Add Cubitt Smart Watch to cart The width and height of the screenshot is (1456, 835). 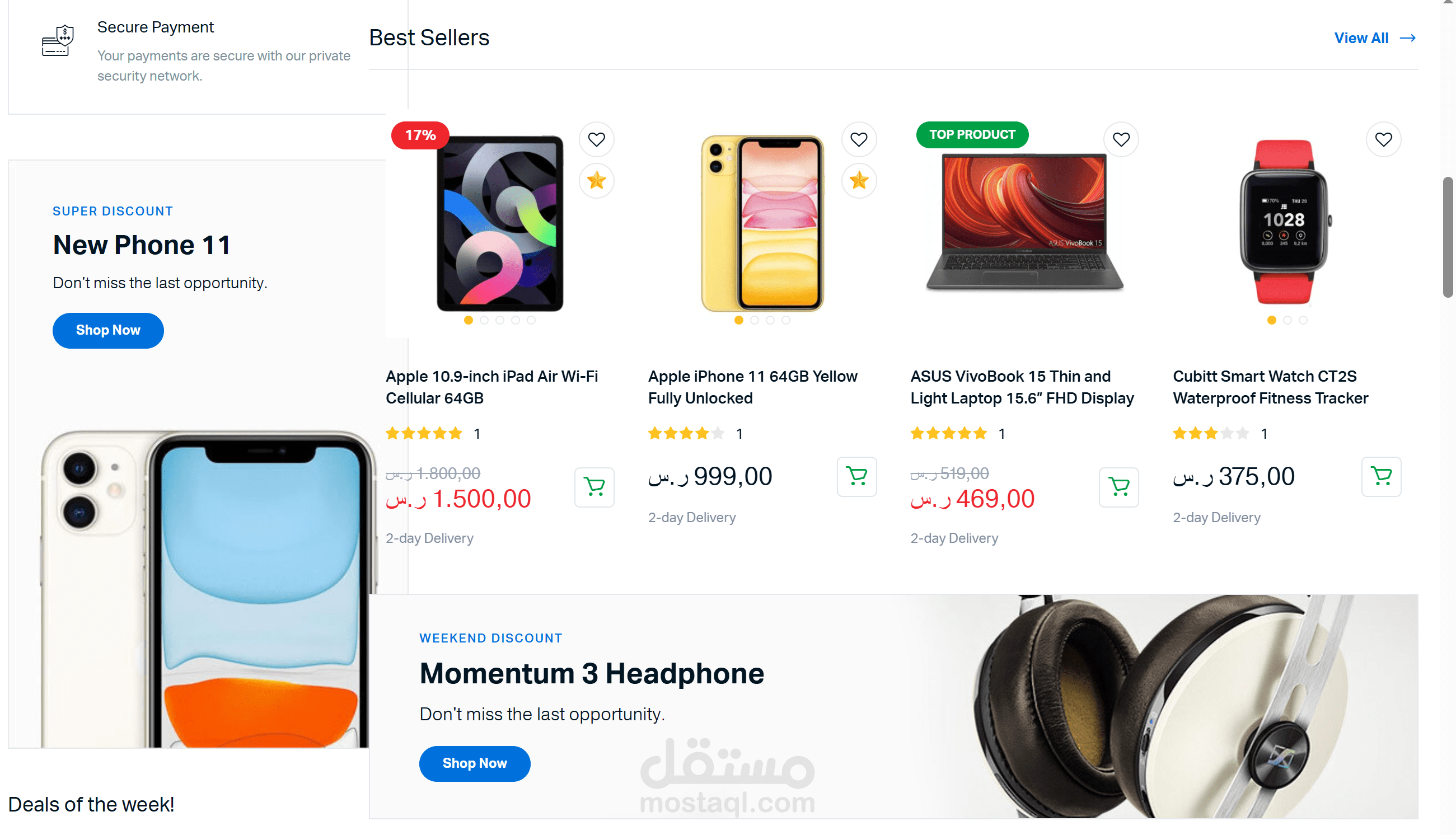click(x=1382, y=477)
